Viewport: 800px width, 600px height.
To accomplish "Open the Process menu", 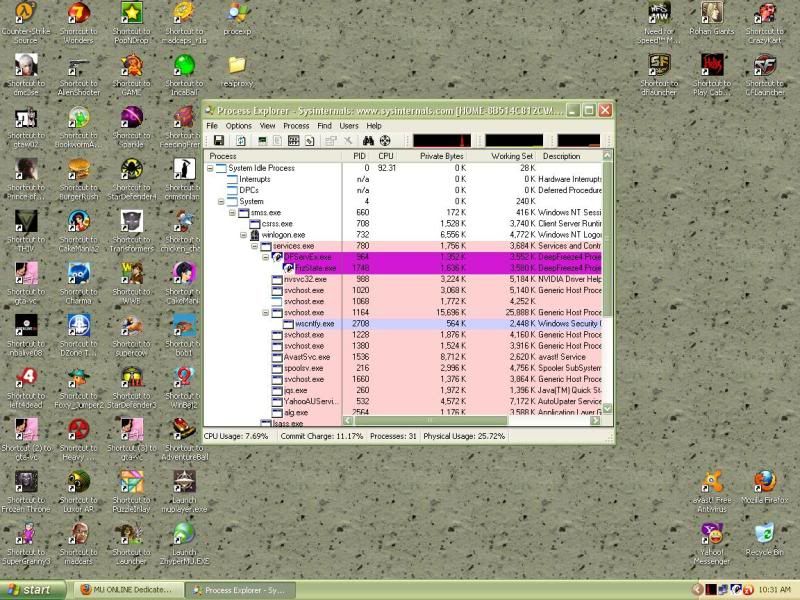I will coord(296,126).
